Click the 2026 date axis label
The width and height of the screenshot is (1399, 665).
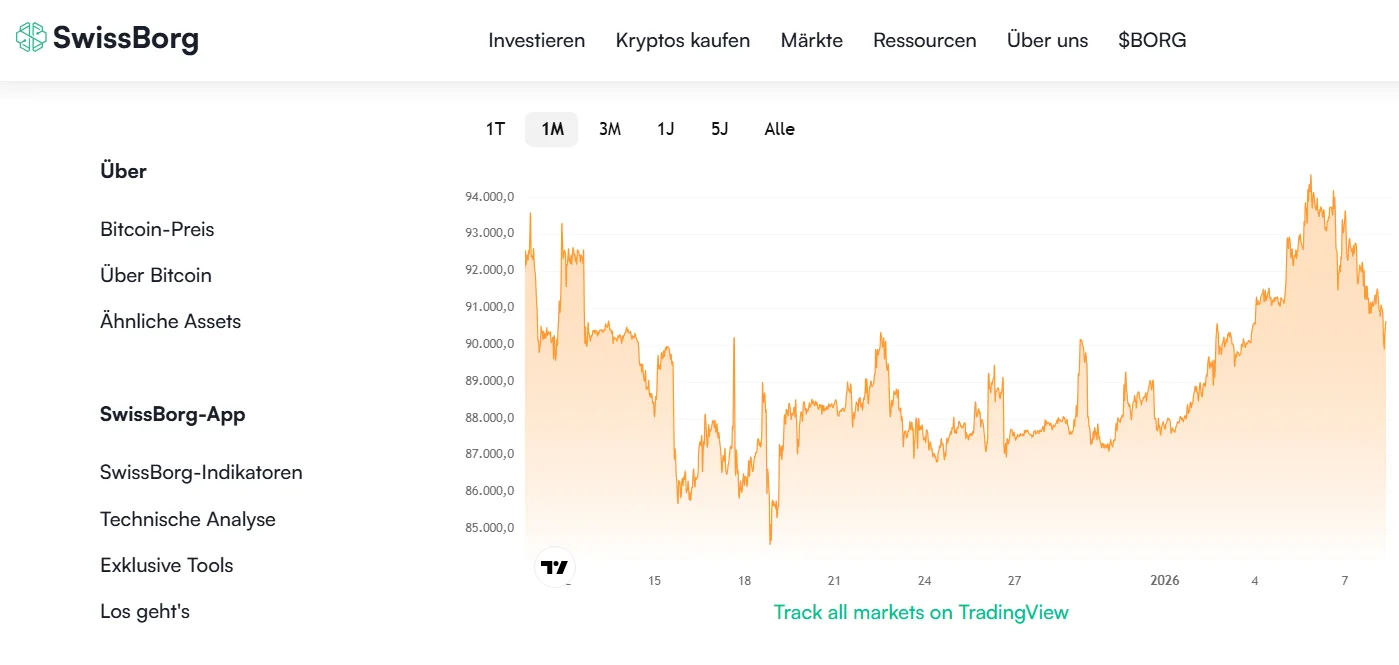click(1165, 581)
